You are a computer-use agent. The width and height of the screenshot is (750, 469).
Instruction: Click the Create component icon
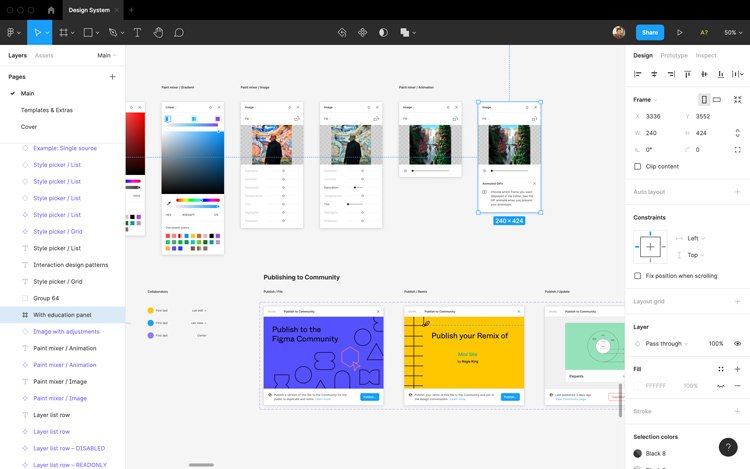point(363,33)
